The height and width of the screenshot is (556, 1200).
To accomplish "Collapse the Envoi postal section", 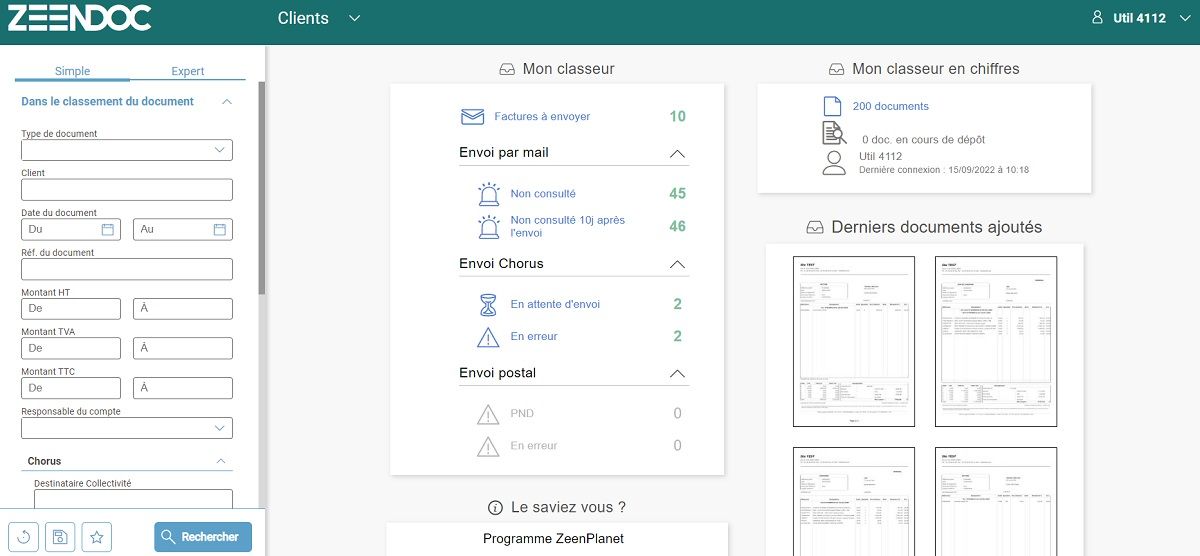I will coord(677,373).
